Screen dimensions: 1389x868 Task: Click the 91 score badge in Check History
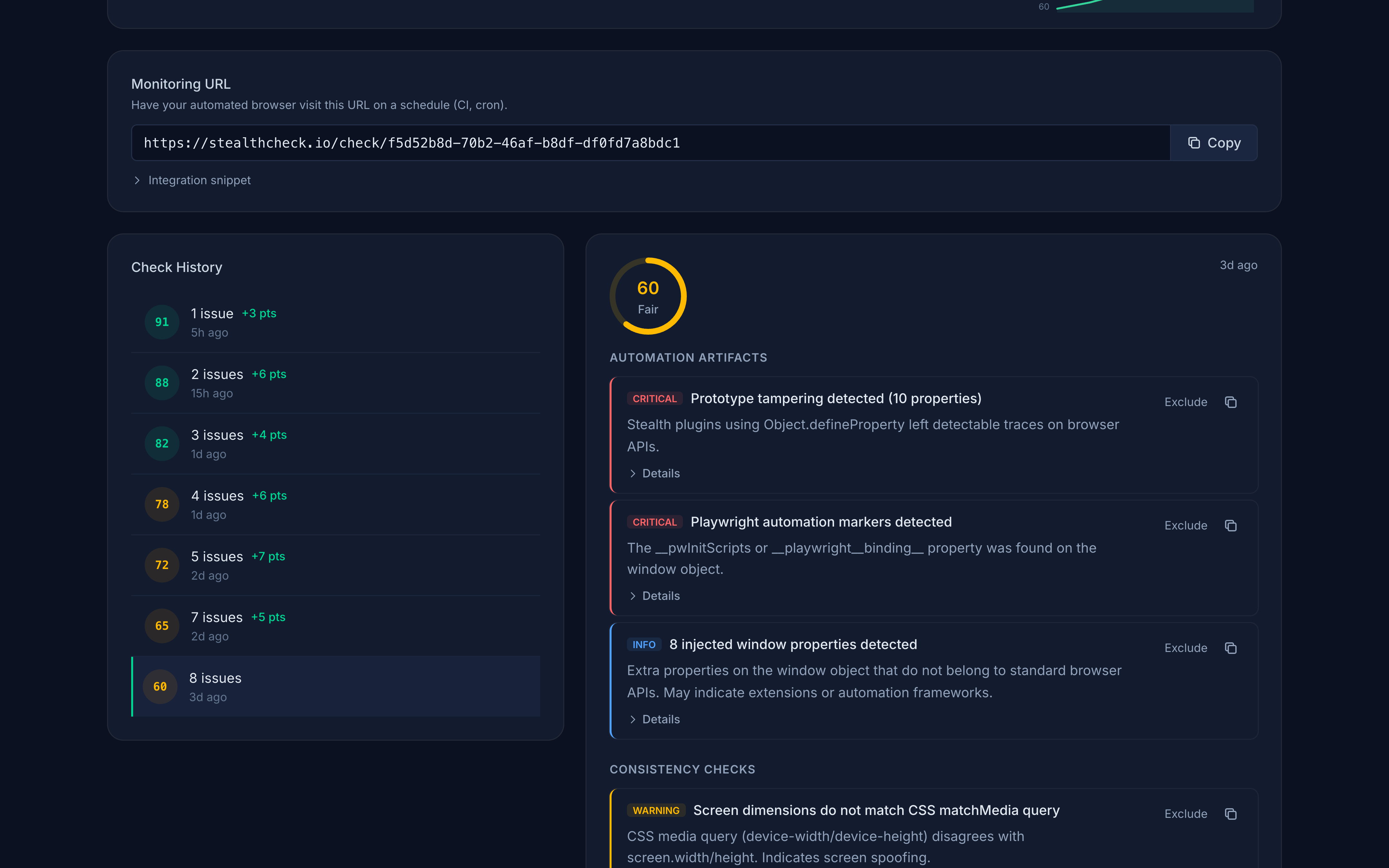pyautogui.click(x=162, y=322)
